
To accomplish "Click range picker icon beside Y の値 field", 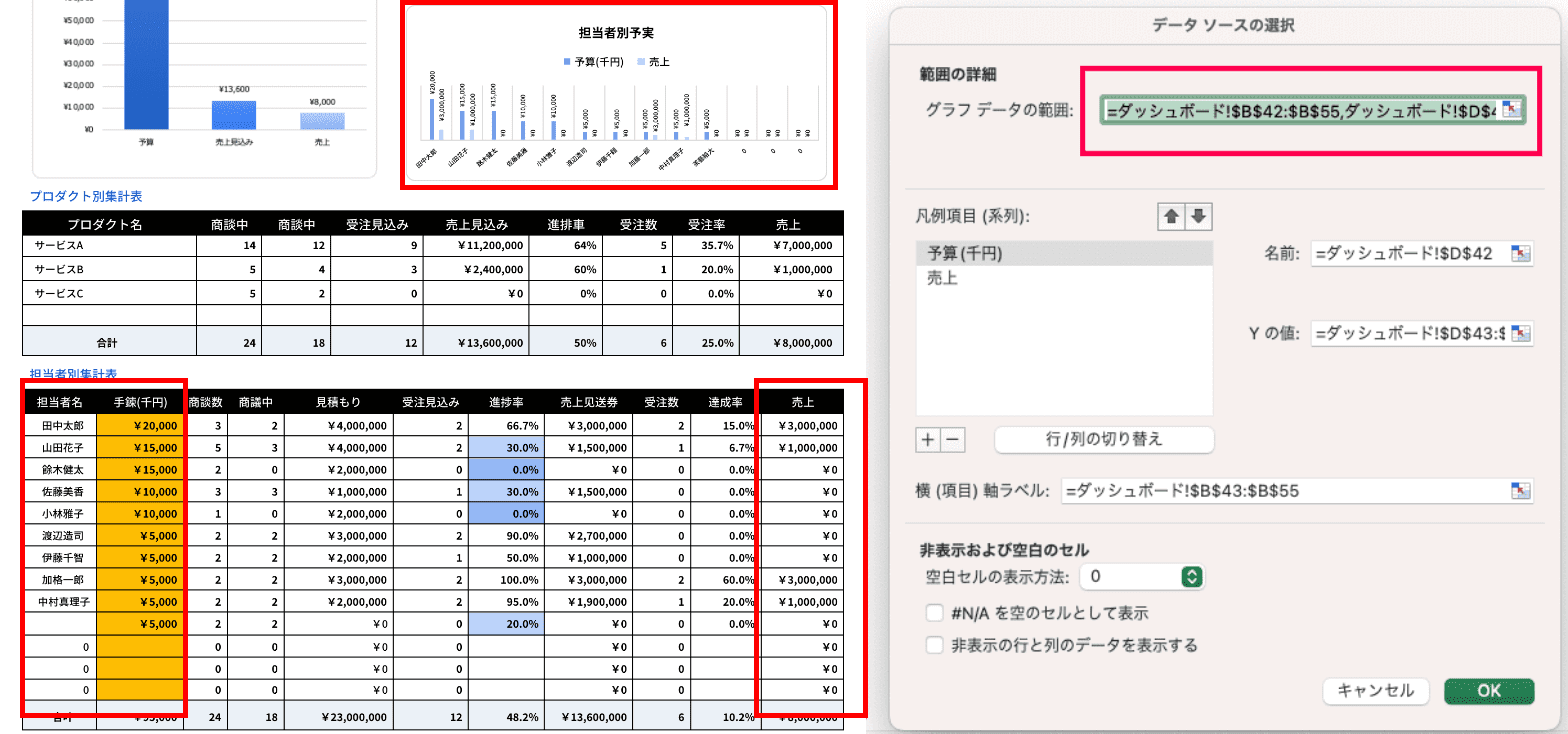I will point(1521,333).
